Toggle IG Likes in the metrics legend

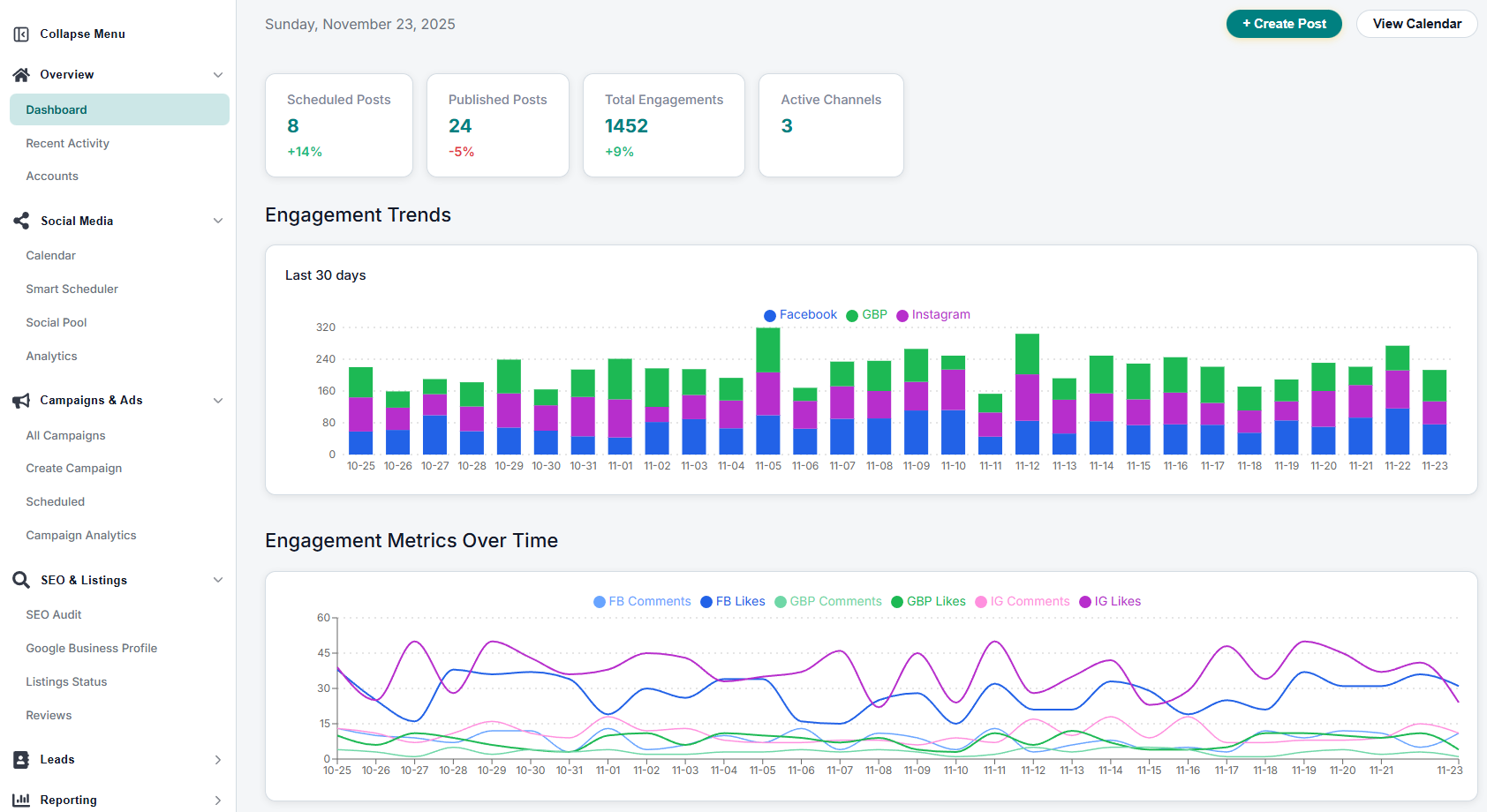pos(1110,601)
